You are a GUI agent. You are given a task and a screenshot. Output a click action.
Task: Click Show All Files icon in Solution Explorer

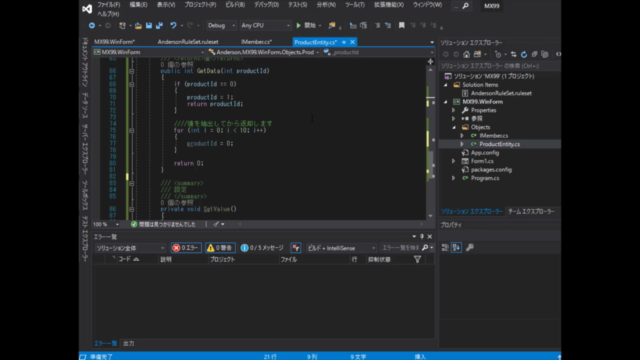[544, 54]
